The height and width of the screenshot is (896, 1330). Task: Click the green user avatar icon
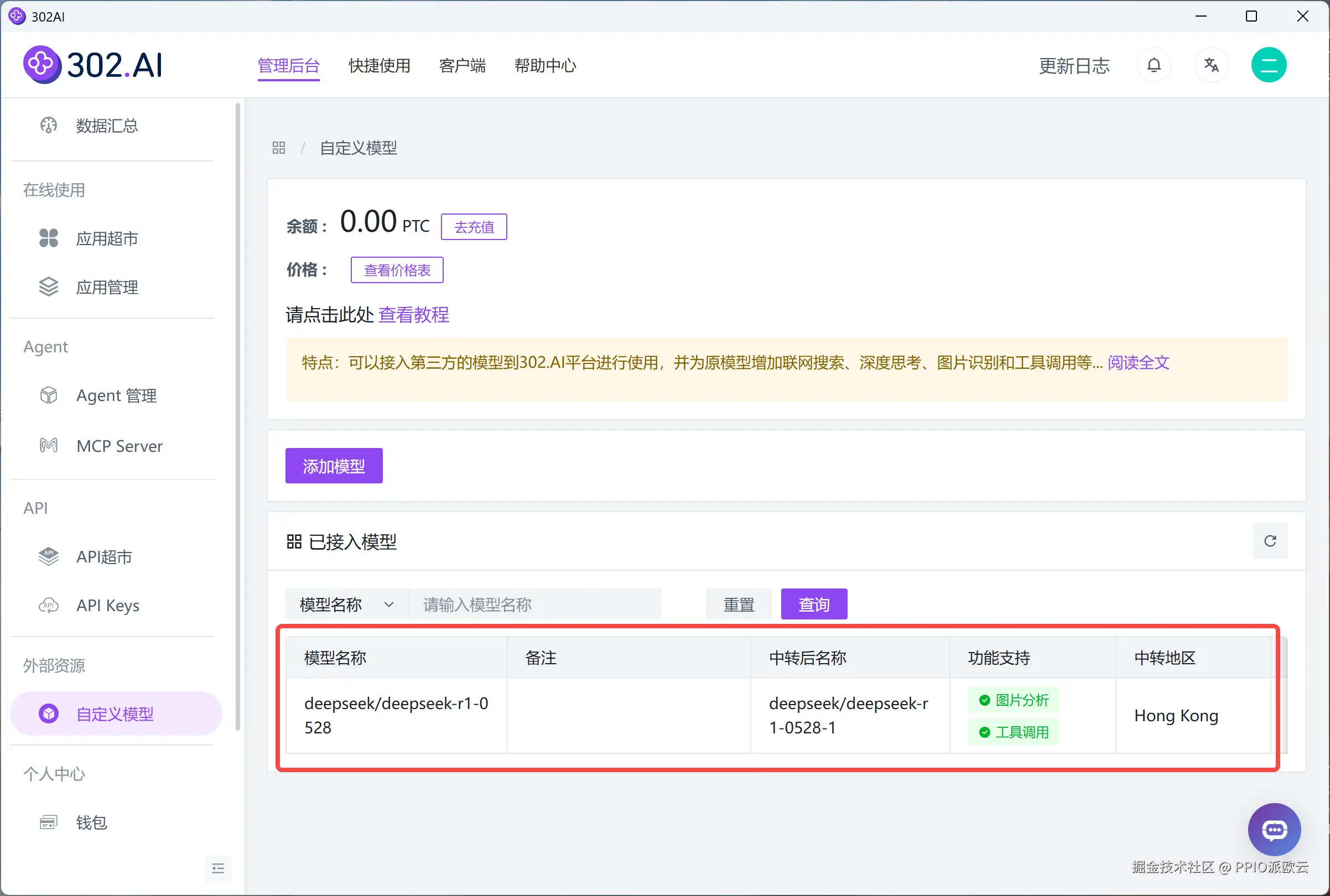point(1268,65)
